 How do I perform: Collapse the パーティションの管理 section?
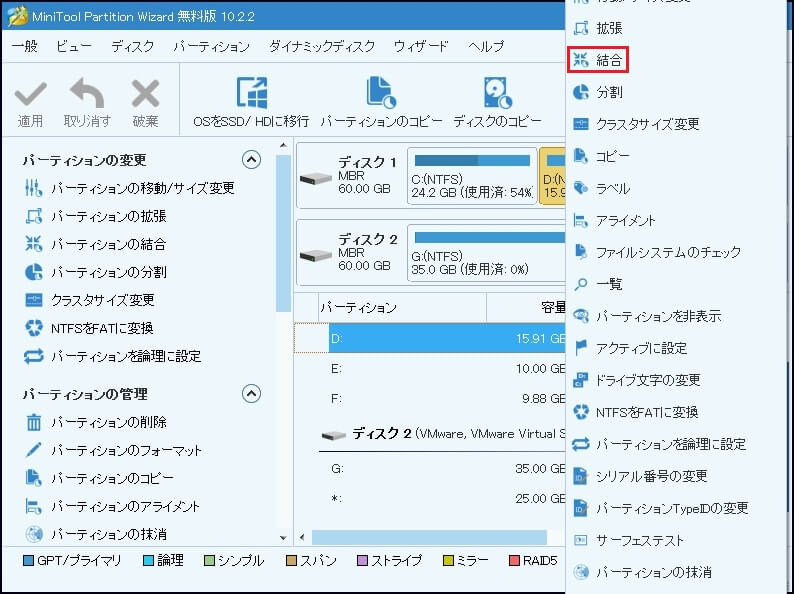tap(252, 394)
